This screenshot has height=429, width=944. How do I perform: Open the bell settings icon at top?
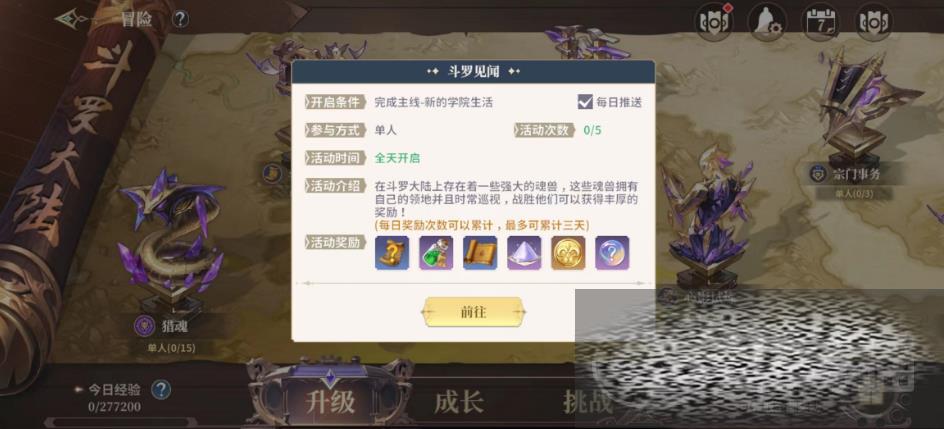coord(767,22)
